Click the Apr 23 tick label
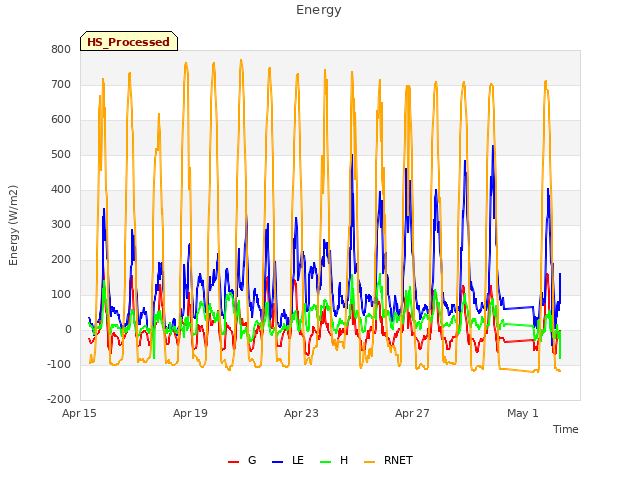 coord(301,413)
